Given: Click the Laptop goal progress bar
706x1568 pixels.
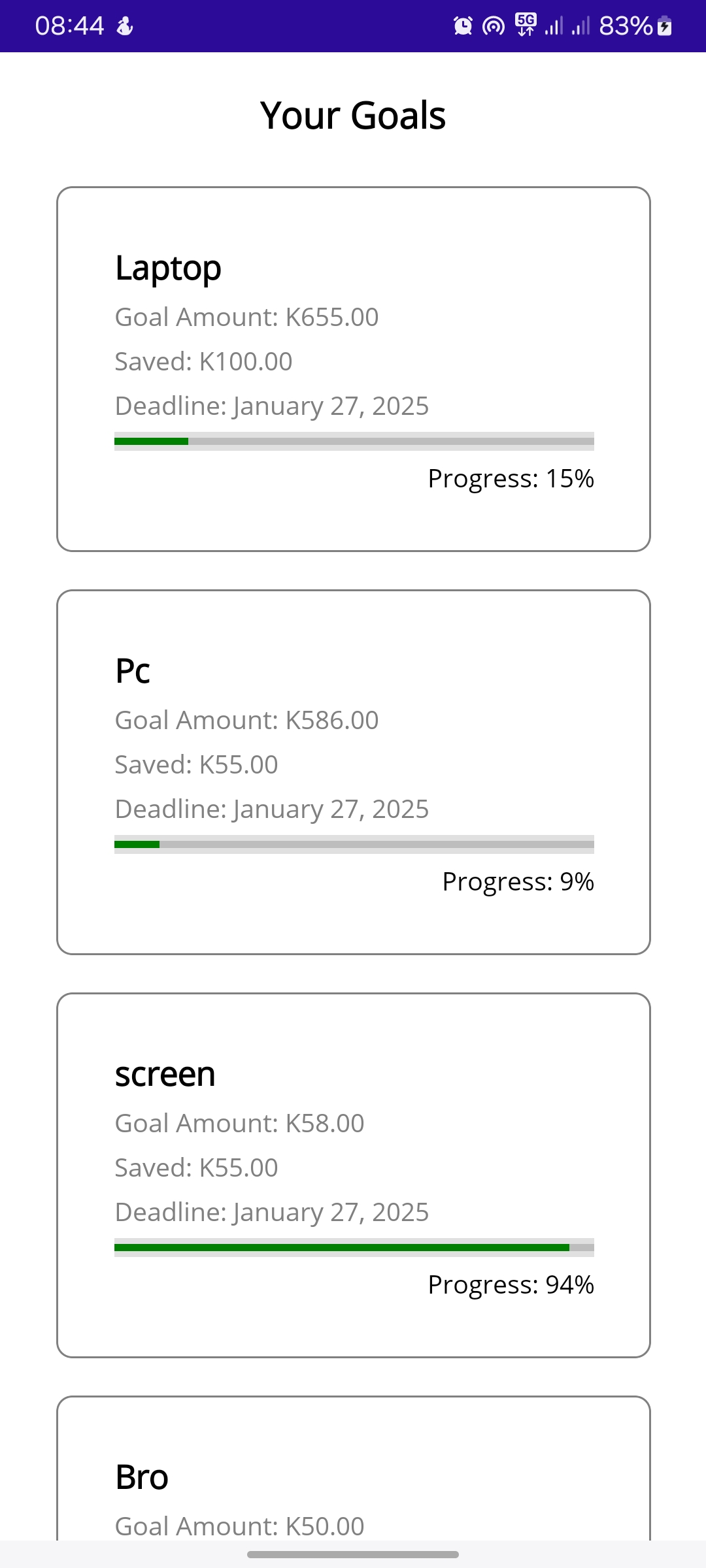Looking at the screenshot, I should click(354, 442).
